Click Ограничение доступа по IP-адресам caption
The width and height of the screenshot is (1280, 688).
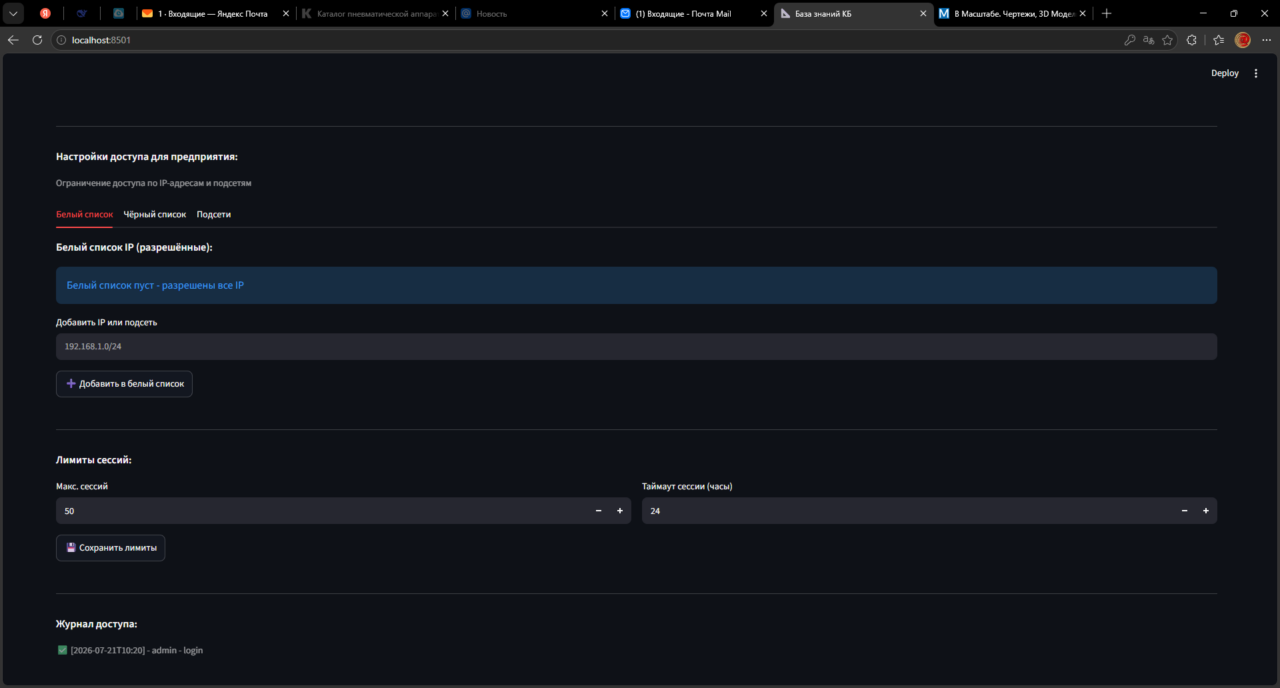[x=154, y=184]
